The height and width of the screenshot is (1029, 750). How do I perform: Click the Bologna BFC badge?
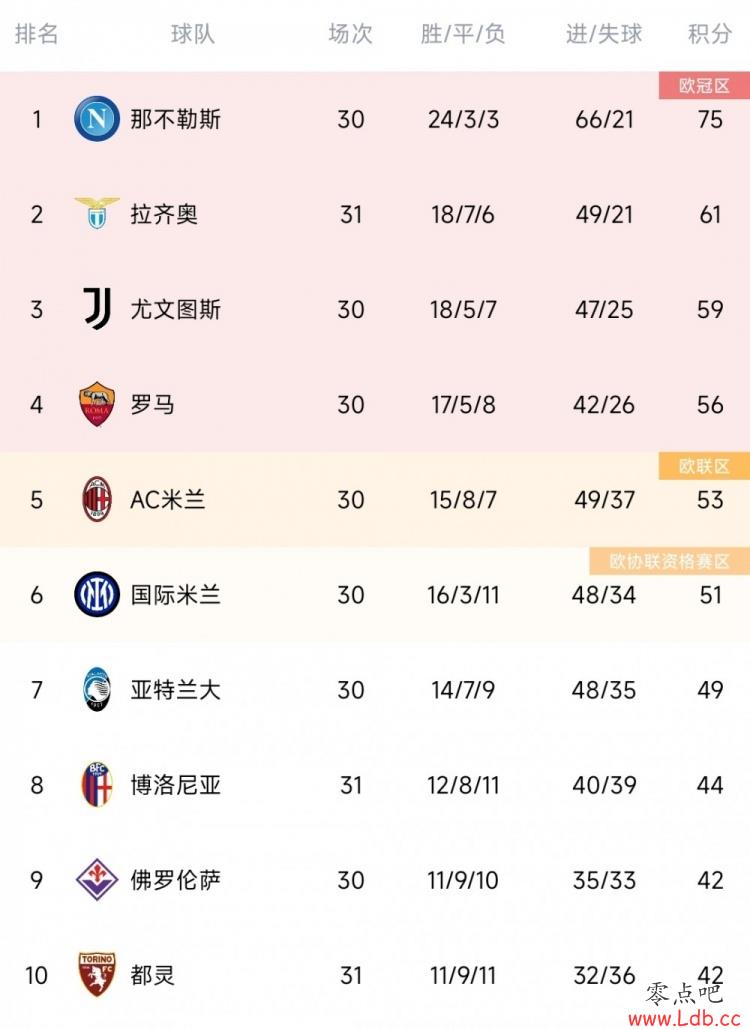(96, 784)
